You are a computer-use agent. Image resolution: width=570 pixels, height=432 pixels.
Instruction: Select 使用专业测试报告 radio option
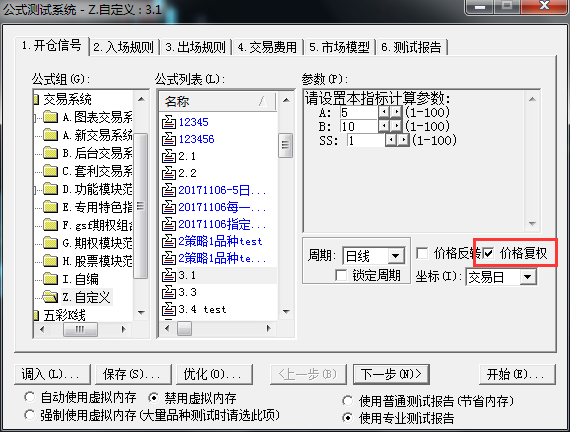(x=348, y=418)
